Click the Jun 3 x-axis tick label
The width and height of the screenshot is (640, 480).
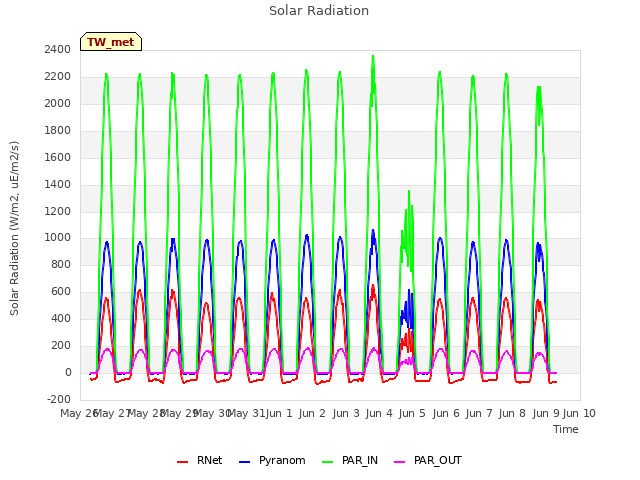pos(346,413)
